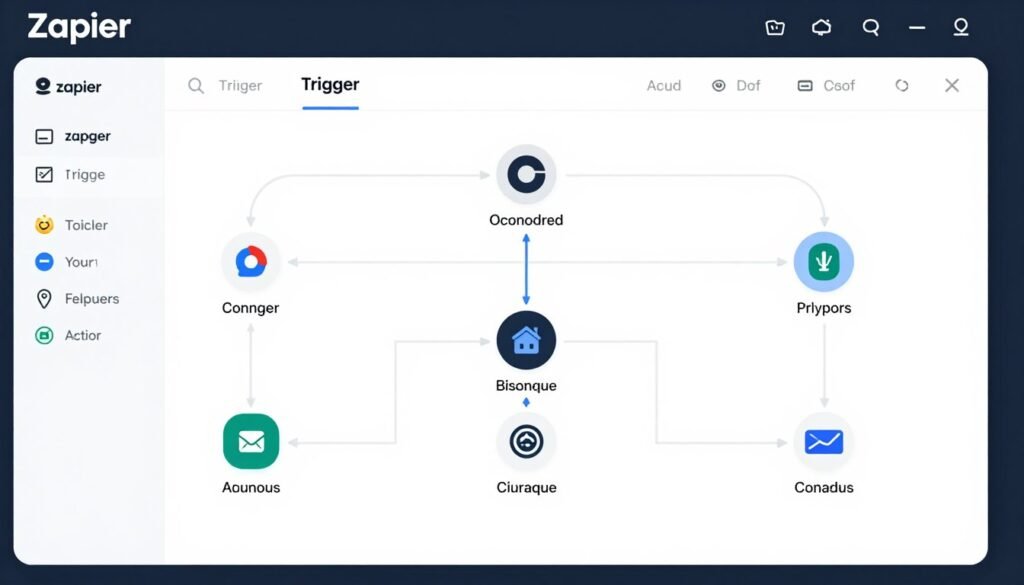The image size is (1024, 585).
Task: Open the Csof header option
Action: (x=839, y=86)
